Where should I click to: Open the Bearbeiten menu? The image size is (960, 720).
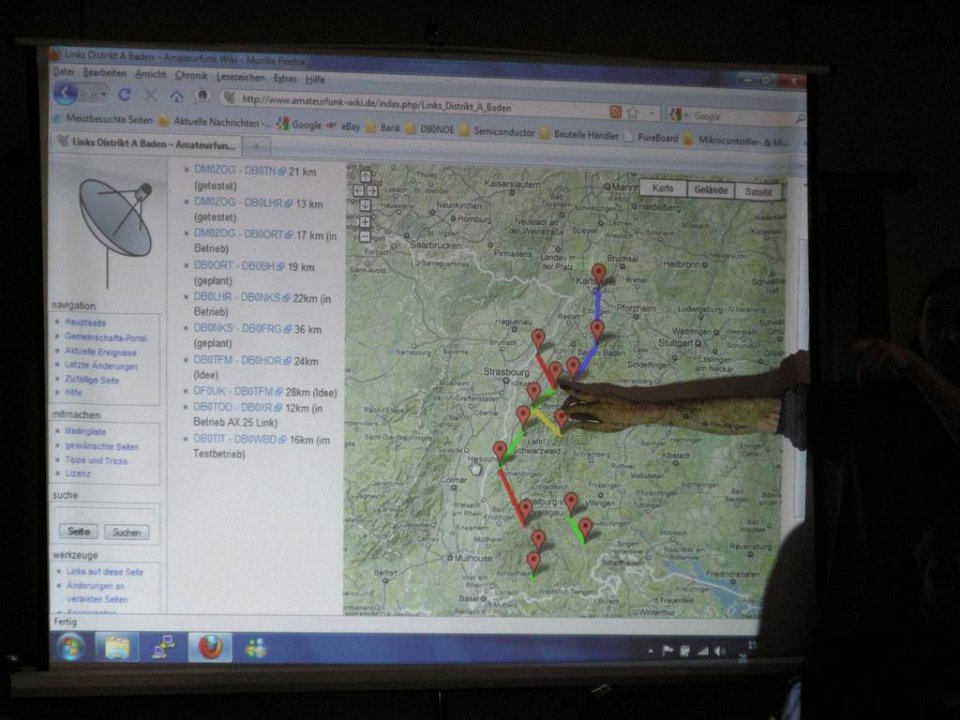click(x=105, y=73)
